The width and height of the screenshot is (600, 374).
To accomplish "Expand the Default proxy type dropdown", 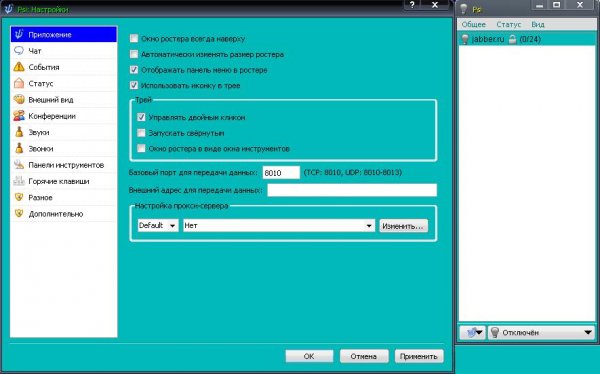I will tap(158, 225).
